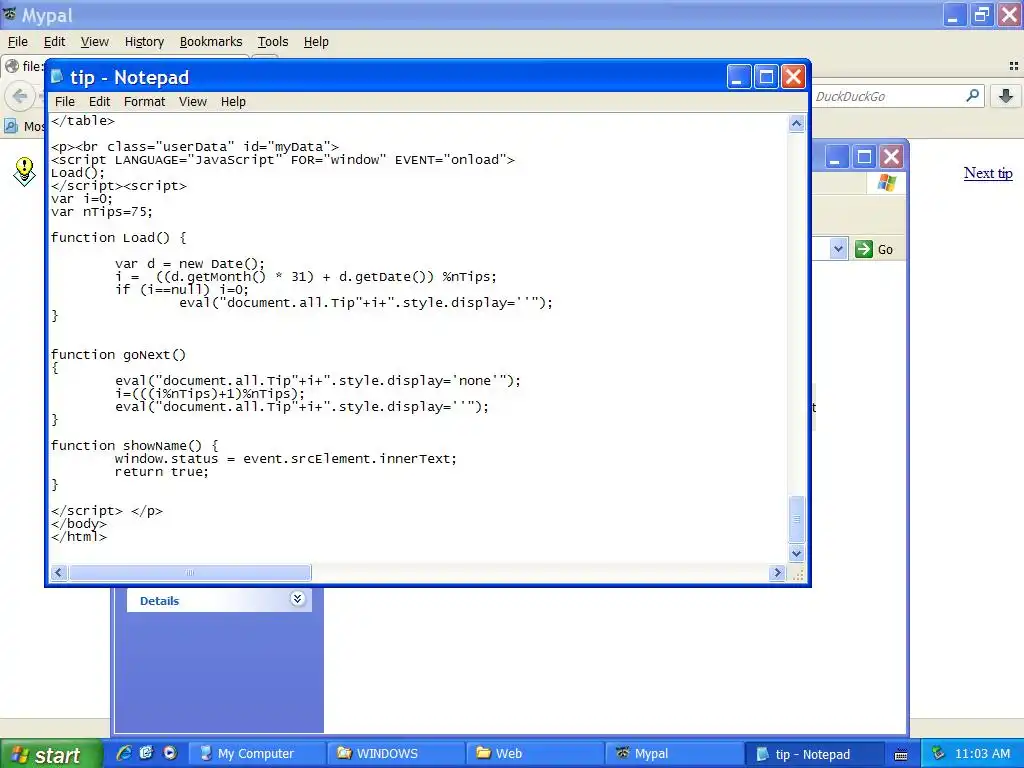1024x768 pixels.
Task: Switch to WINDOWS folder taskbar button
Action: point(396,754)
